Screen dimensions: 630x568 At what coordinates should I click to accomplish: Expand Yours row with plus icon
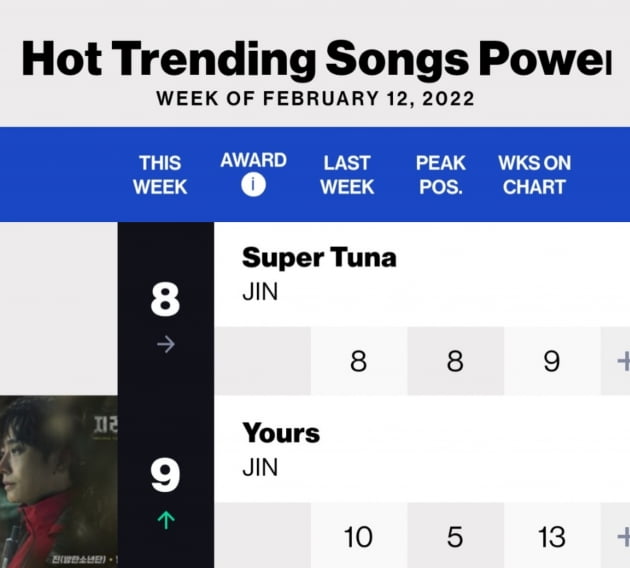click(624, 537)
